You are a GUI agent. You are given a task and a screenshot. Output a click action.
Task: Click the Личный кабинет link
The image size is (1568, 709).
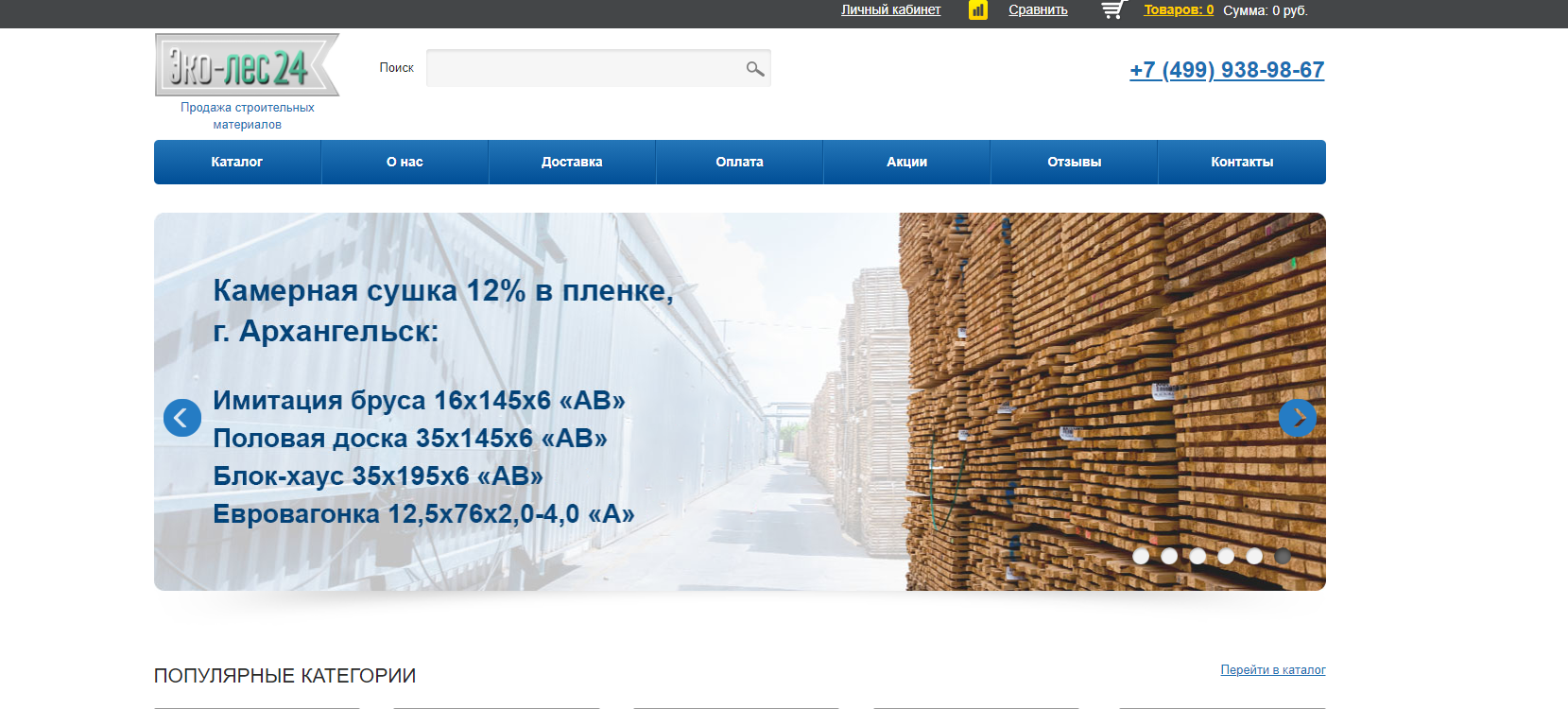[x=890, y=10]
